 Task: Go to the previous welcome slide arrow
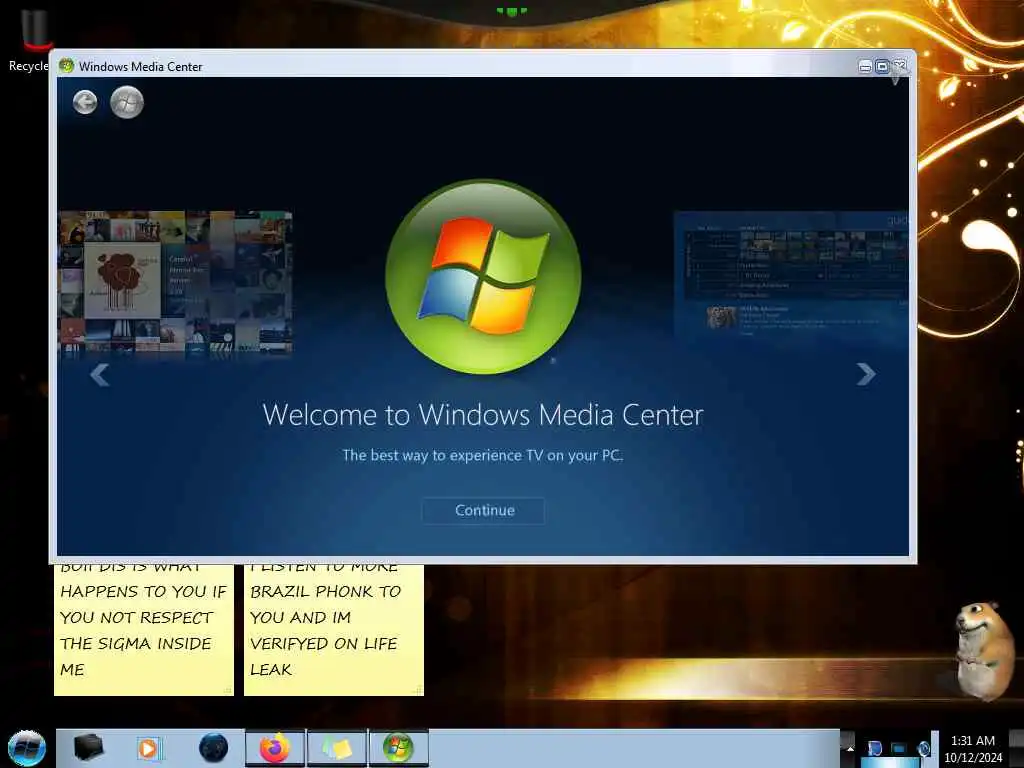pos(99,374)
